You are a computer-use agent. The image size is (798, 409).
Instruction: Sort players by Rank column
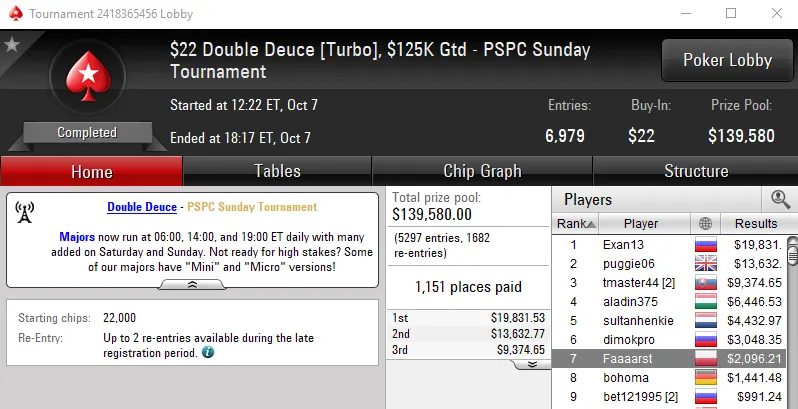577,224
